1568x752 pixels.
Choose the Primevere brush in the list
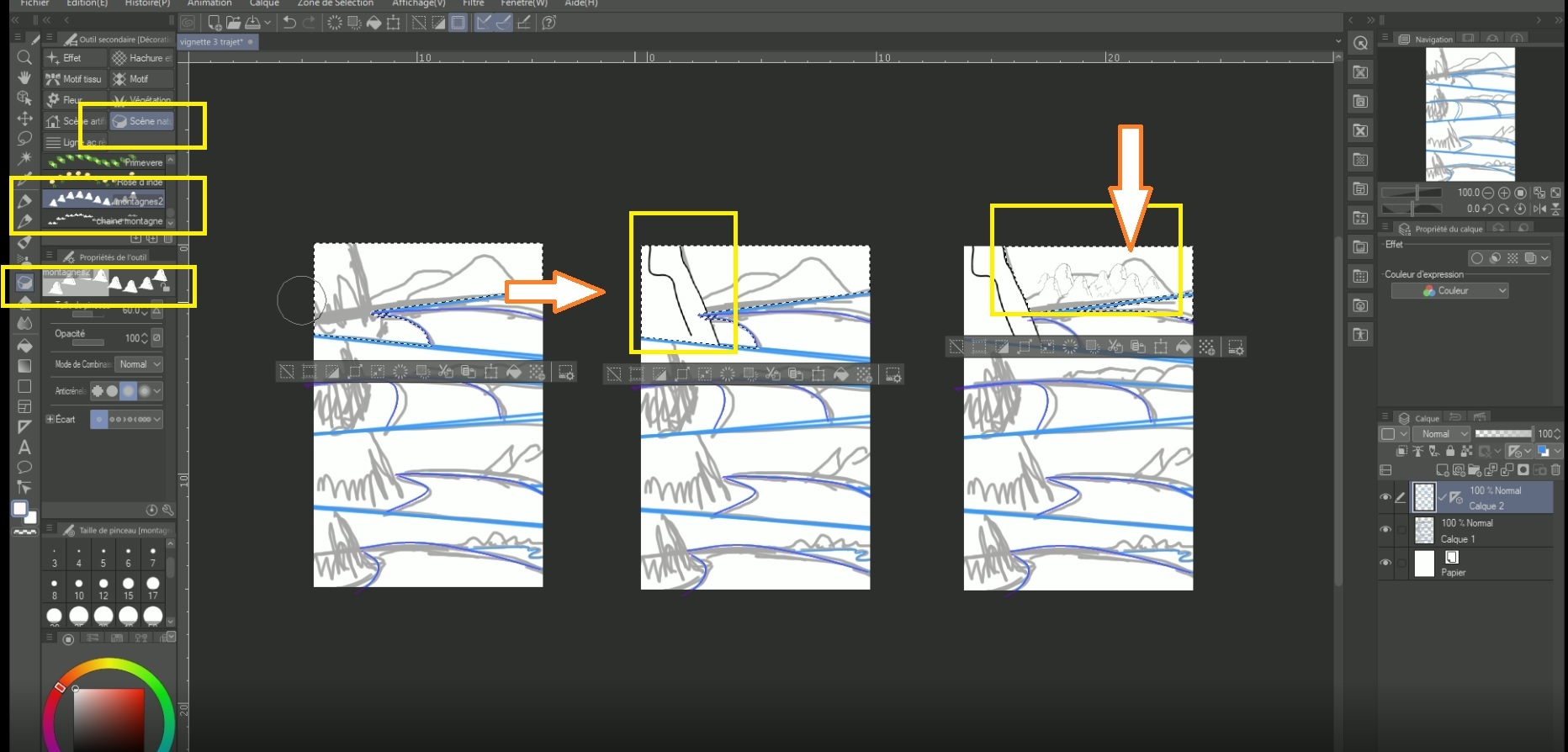click(x=105, y=162)
